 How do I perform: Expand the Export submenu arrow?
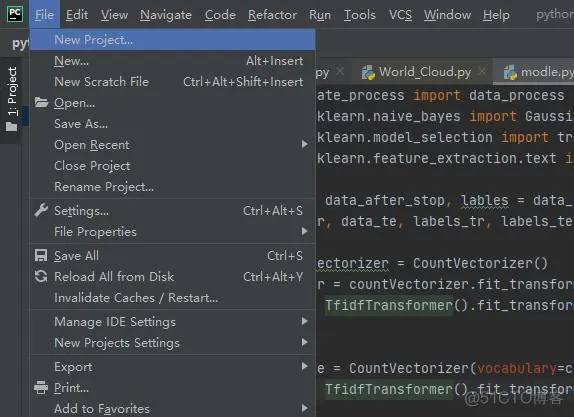click(305, 366)
